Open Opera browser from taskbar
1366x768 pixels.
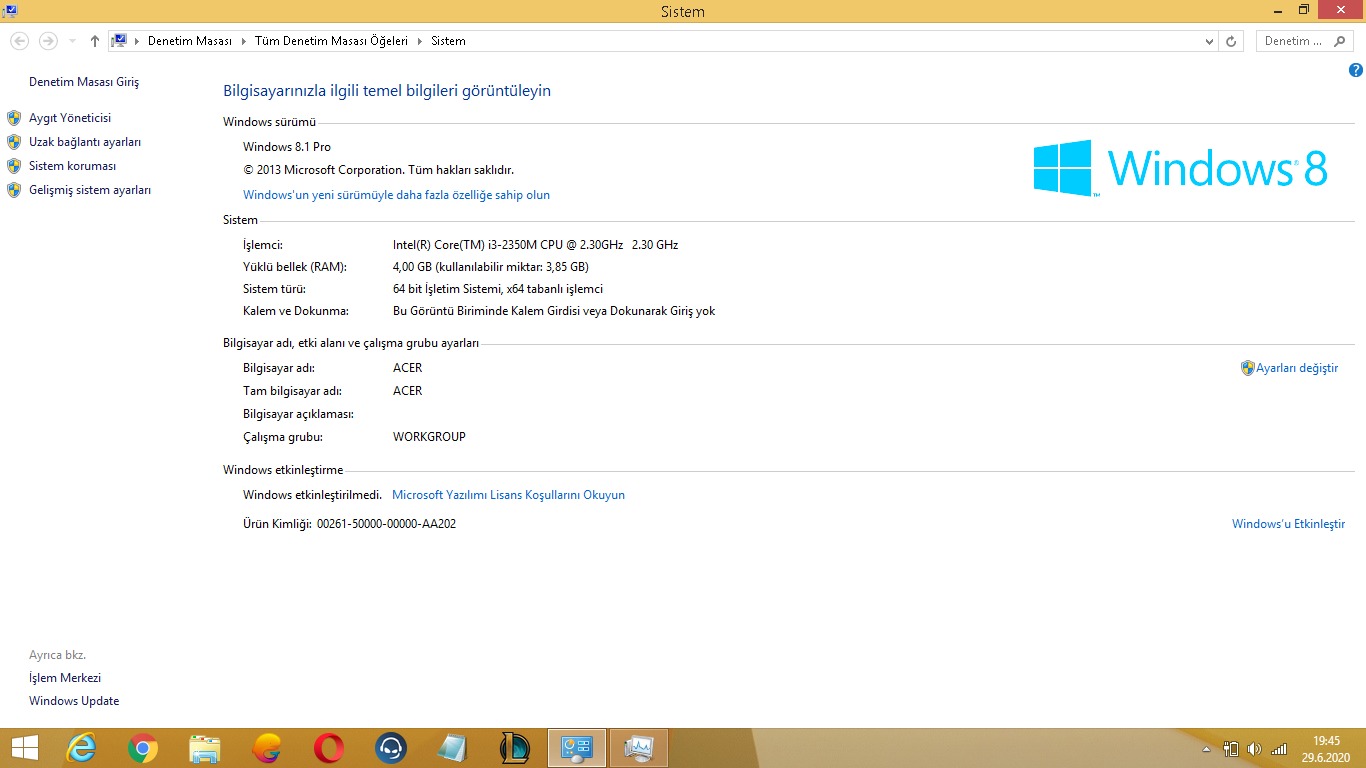click(329, 748)
